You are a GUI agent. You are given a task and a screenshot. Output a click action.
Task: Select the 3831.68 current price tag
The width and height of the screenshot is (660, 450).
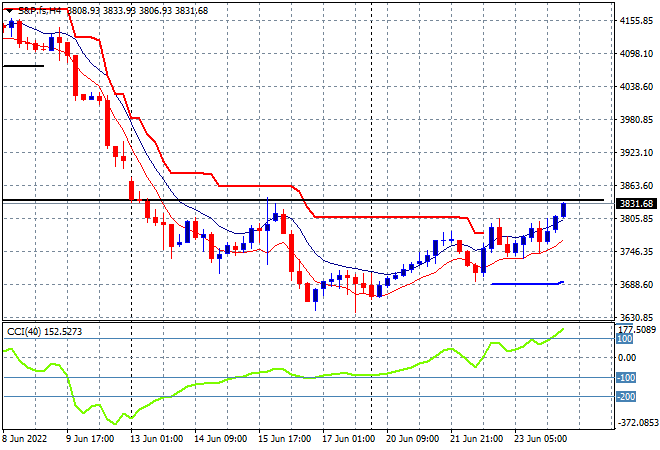635,204
